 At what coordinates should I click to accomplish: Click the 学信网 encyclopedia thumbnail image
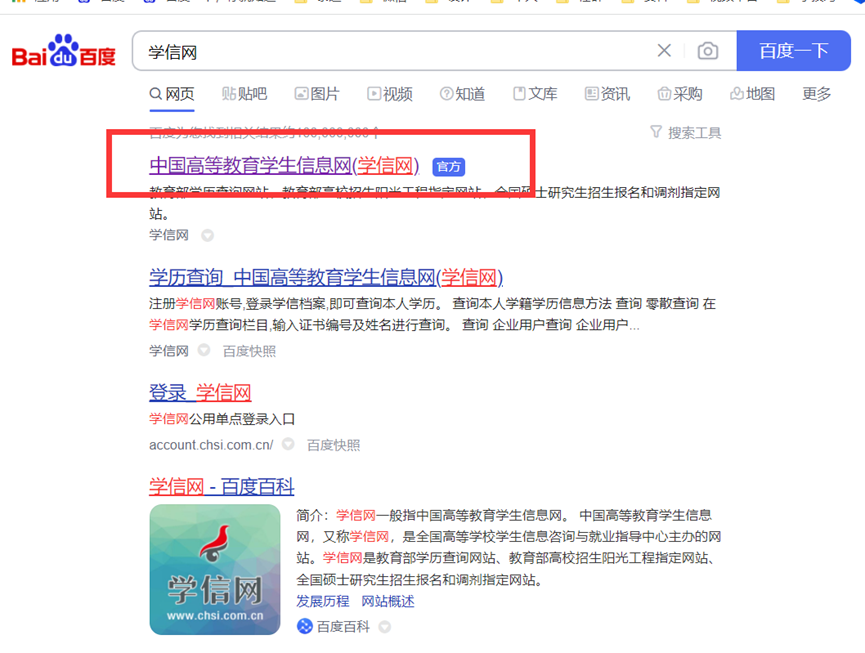click(x=215, y=569)
